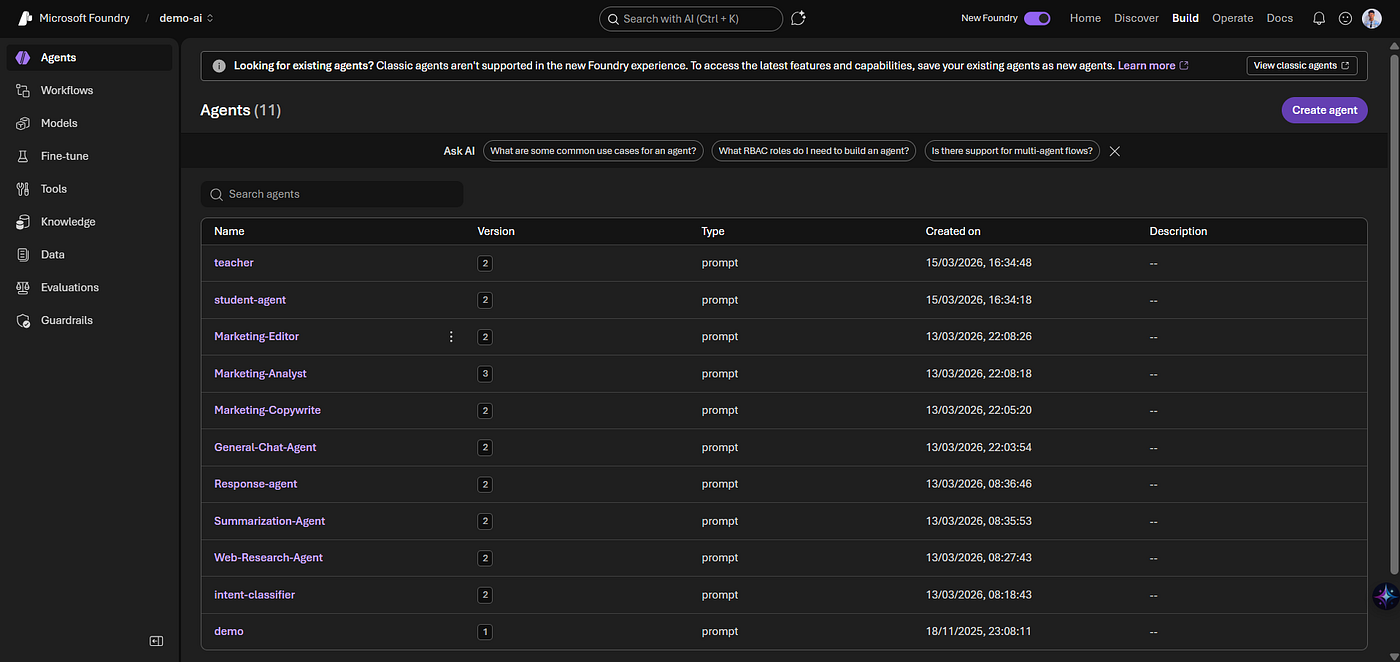Go to Workflows in the sidebar

click(x=66, y=90)
